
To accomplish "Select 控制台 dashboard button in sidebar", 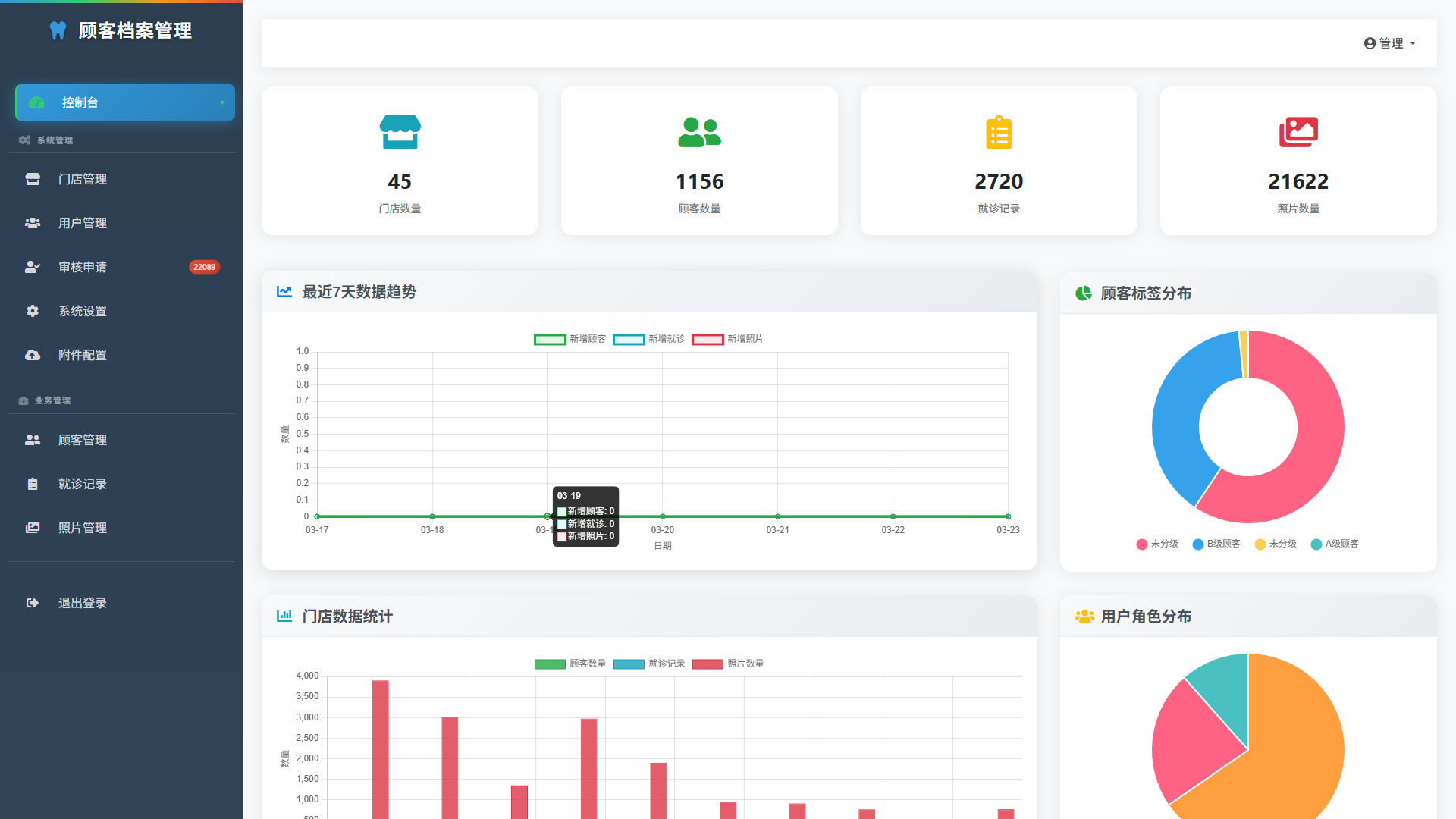I will (x=125, y=102).
